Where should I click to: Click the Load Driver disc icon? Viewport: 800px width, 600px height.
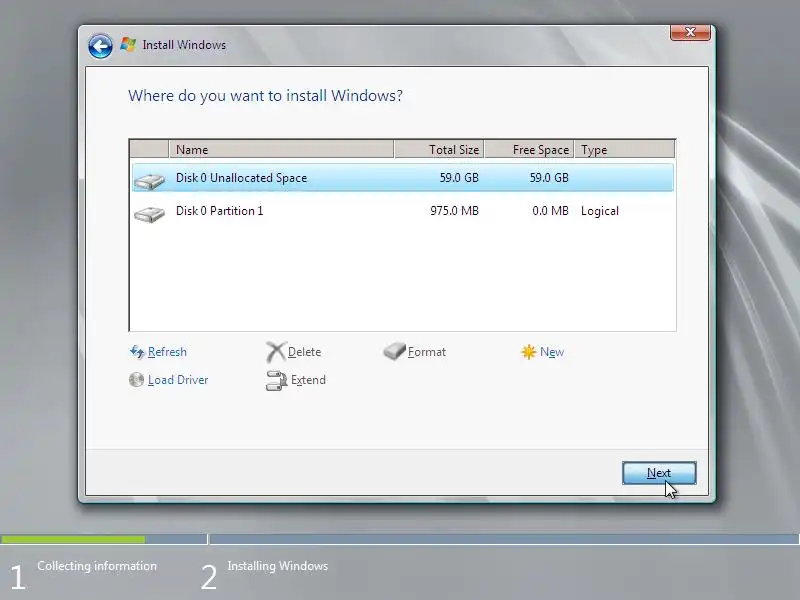(x=136, y=380)
